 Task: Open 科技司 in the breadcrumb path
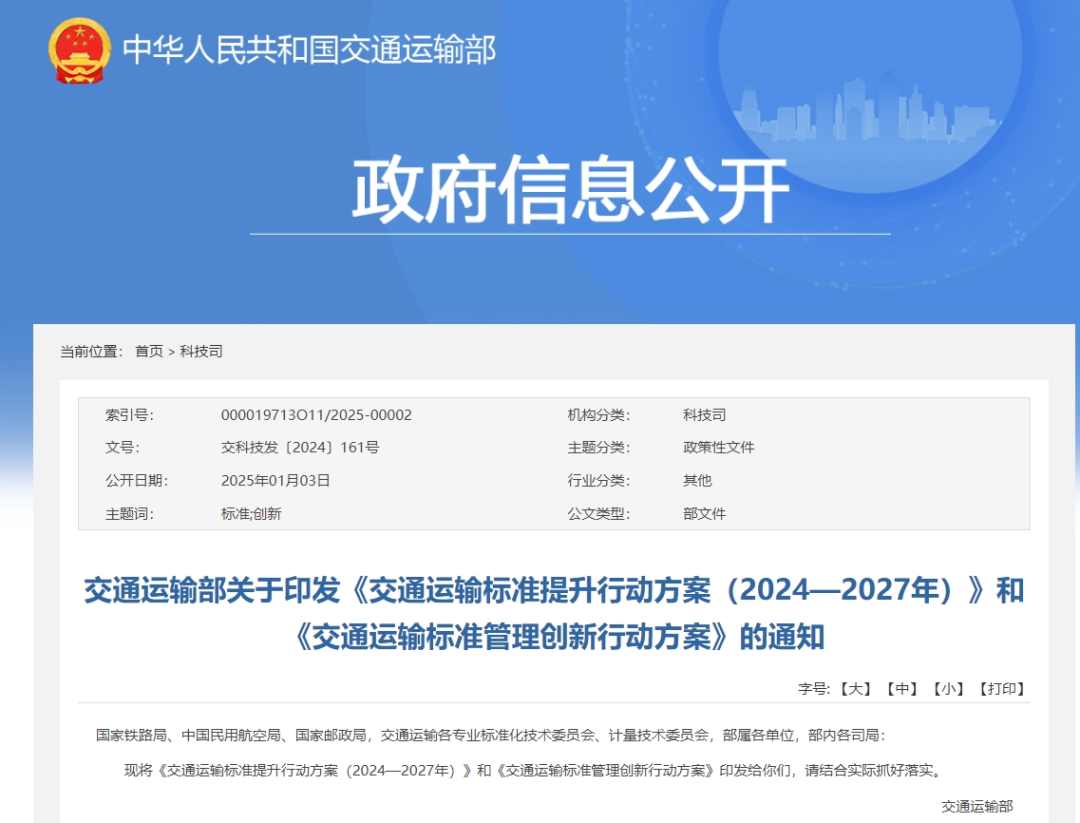(201, 351)
